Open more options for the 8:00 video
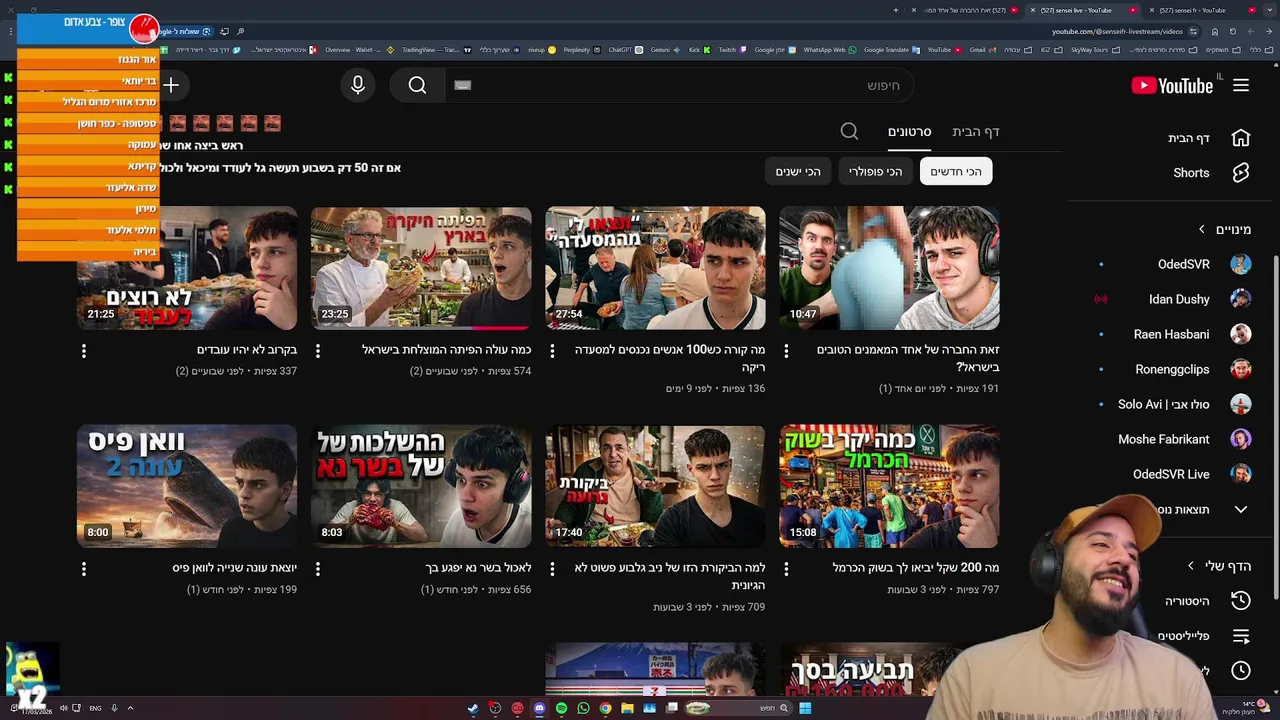 [84, 569]
